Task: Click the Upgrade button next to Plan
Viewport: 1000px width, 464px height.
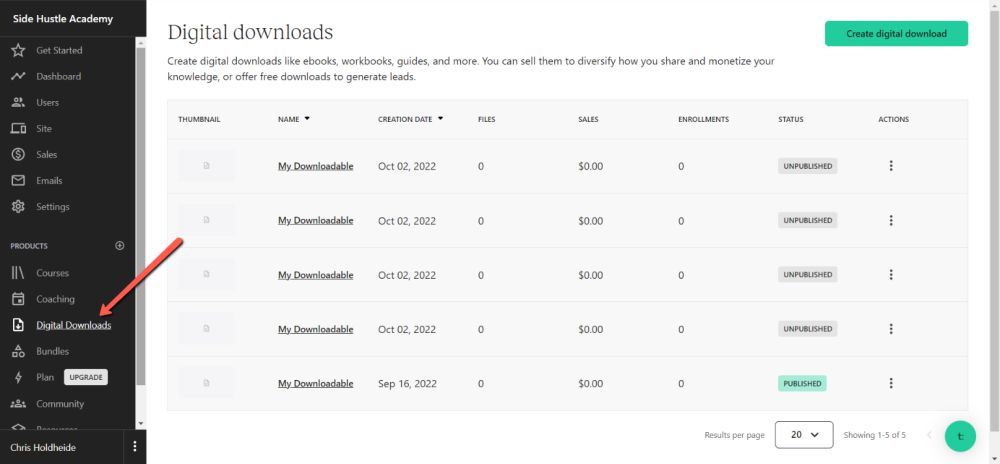Action: click(x=85, y=377)
